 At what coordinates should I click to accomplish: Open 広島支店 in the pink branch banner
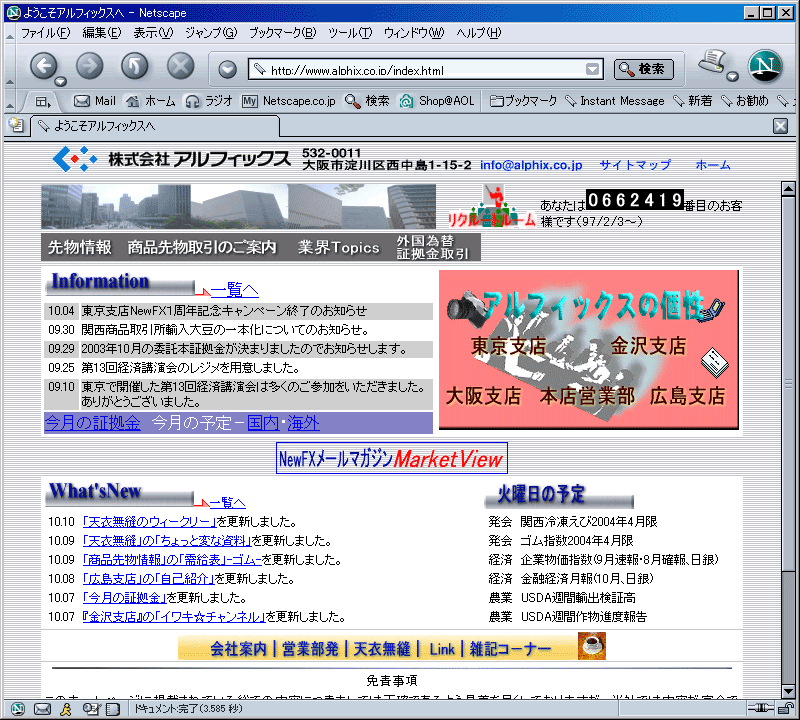click(687, 396)
